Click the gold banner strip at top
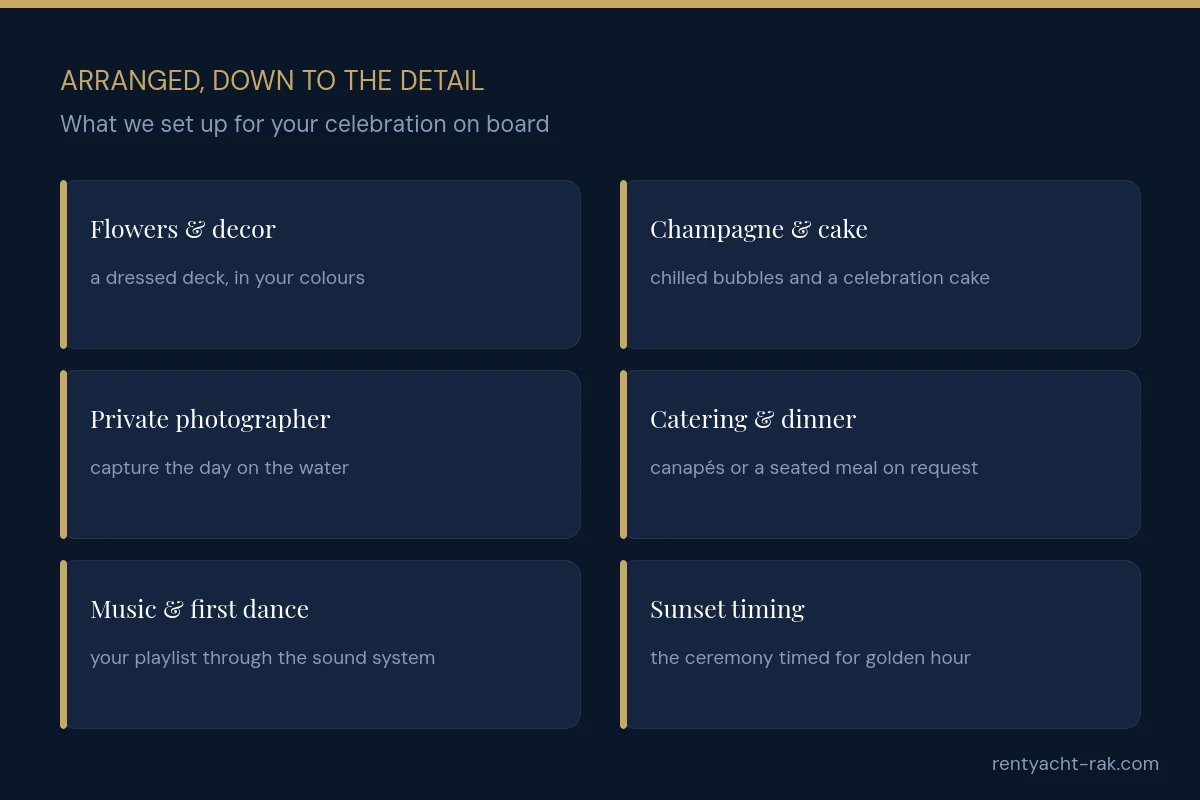1200x800 pixels. click(600, 4)
